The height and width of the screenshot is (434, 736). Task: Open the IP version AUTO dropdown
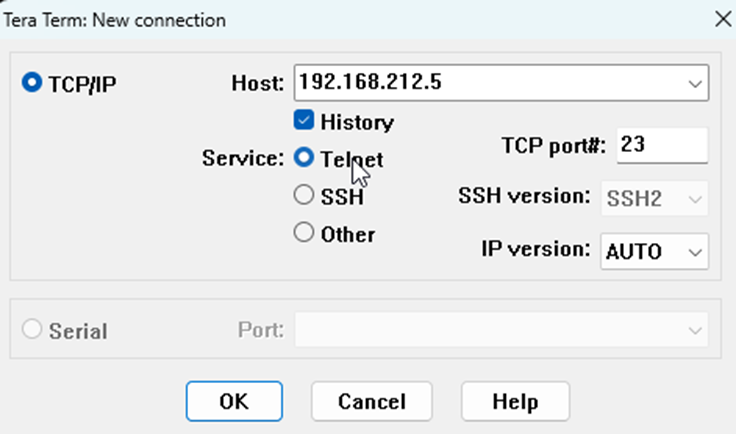click(654, 251)
